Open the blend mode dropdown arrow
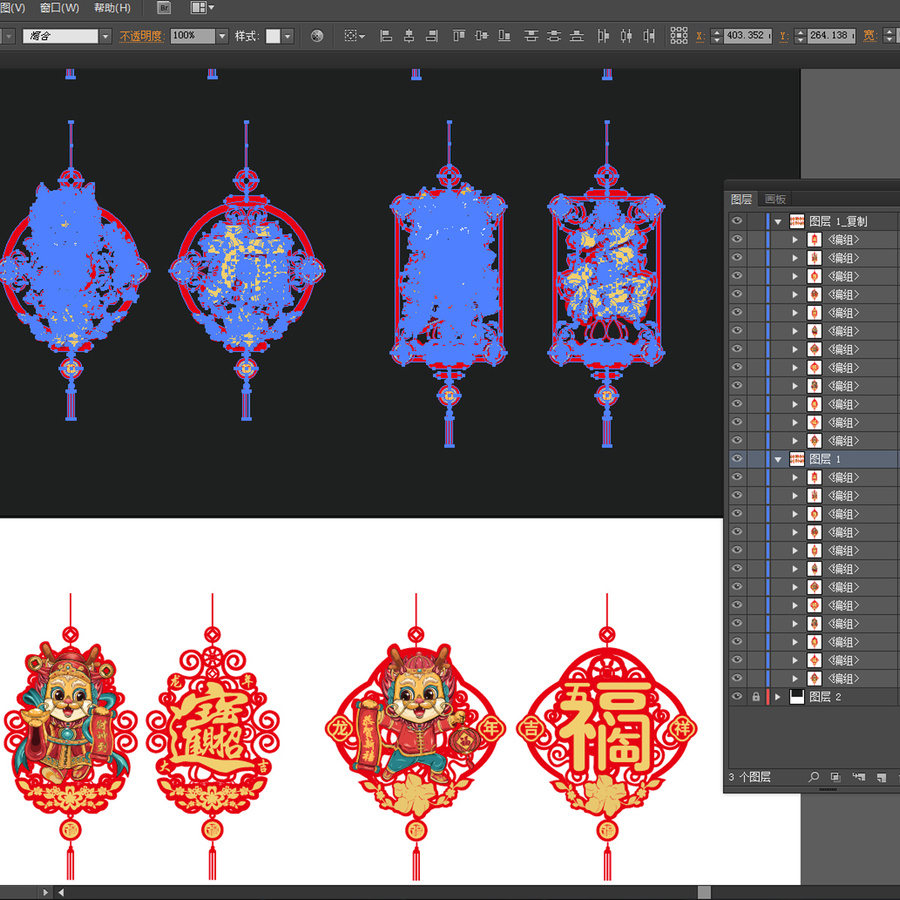Image resolution: width=900 pixels, height=900 pixels. pos(105,36)
